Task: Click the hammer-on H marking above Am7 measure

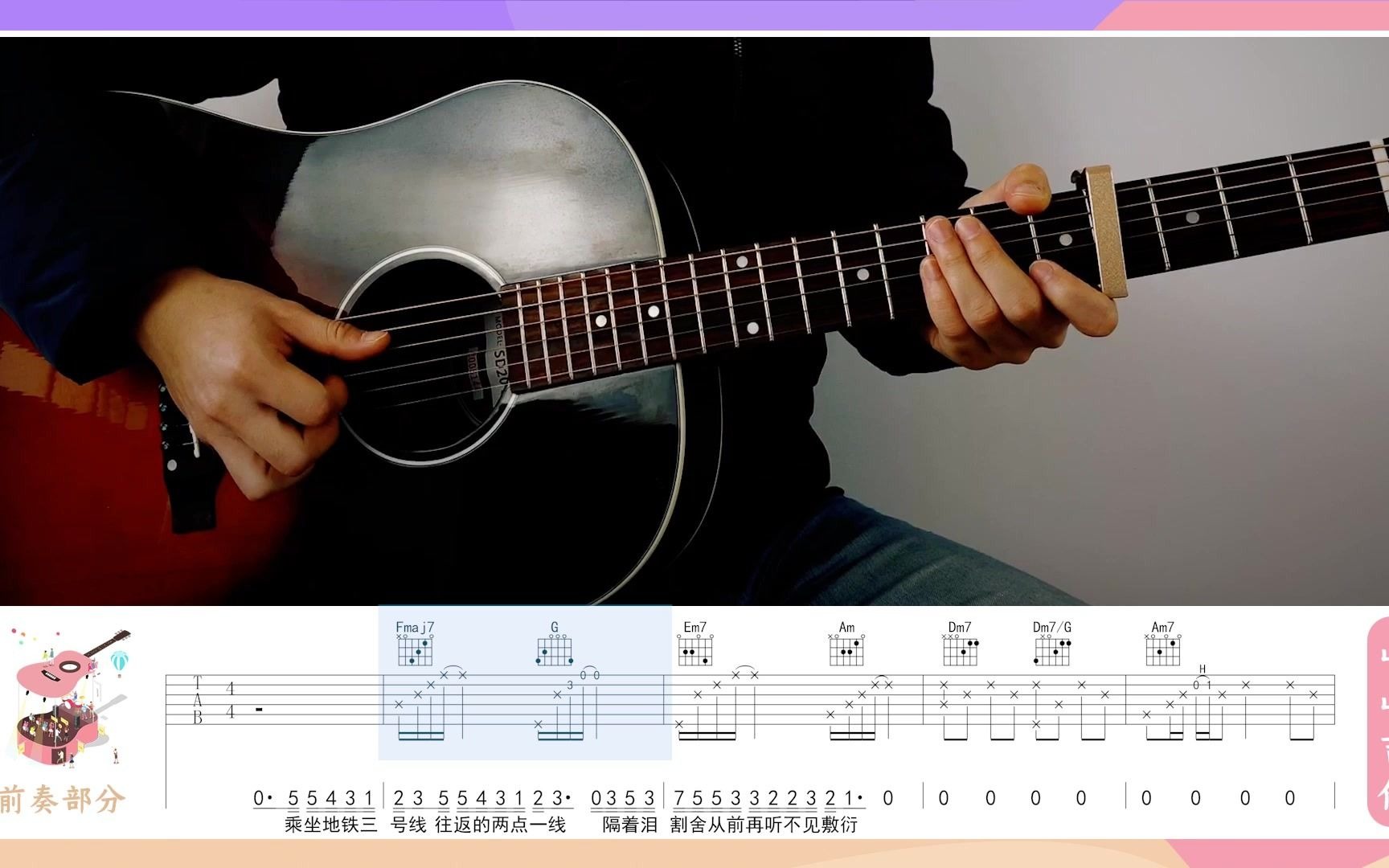Action: click(1203, 669)
